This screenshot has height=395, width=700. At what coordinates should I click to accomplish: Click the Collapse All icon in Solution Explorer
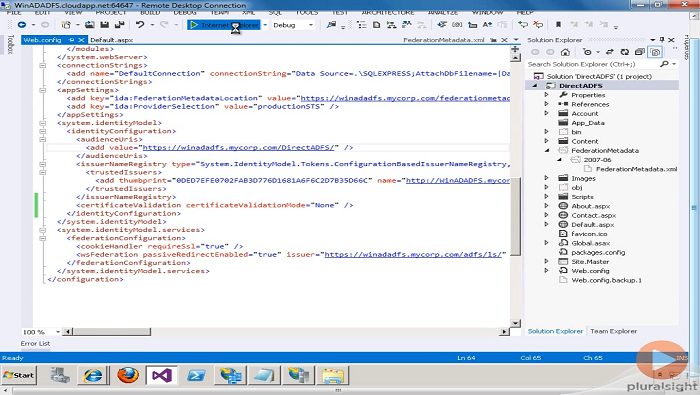639,52
